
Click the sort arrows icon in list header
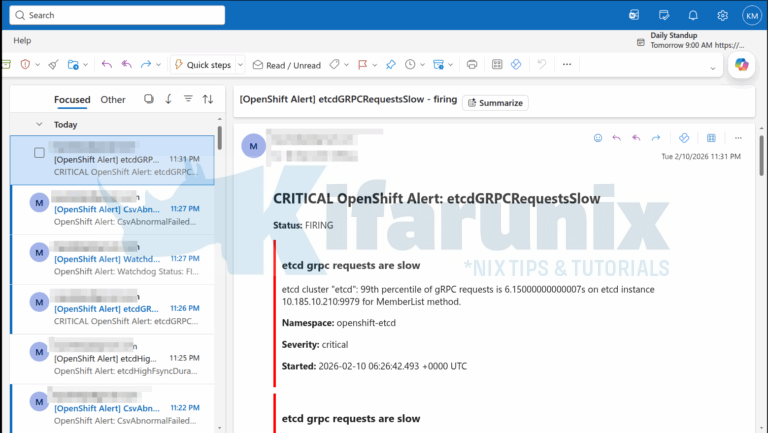click(x=208, y=99)
